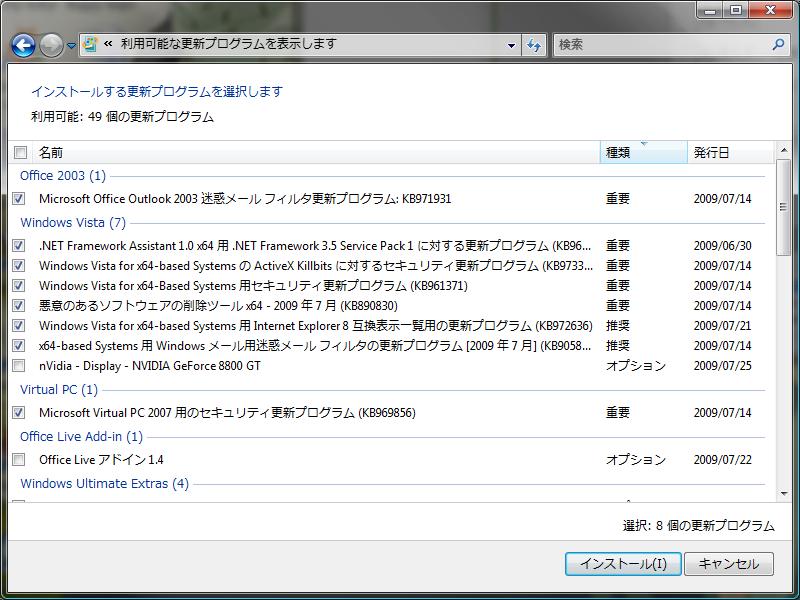Collapse the Windows Vista (7) group
The height and width of the screenshot is (600, 800).
73,222
